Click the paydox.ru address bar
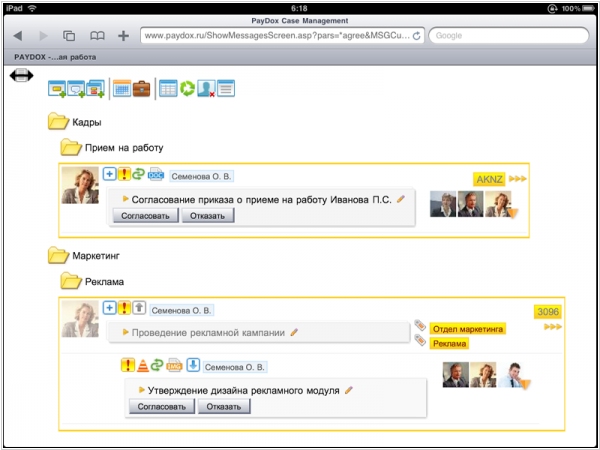600x450 pixels. point(282,36)
